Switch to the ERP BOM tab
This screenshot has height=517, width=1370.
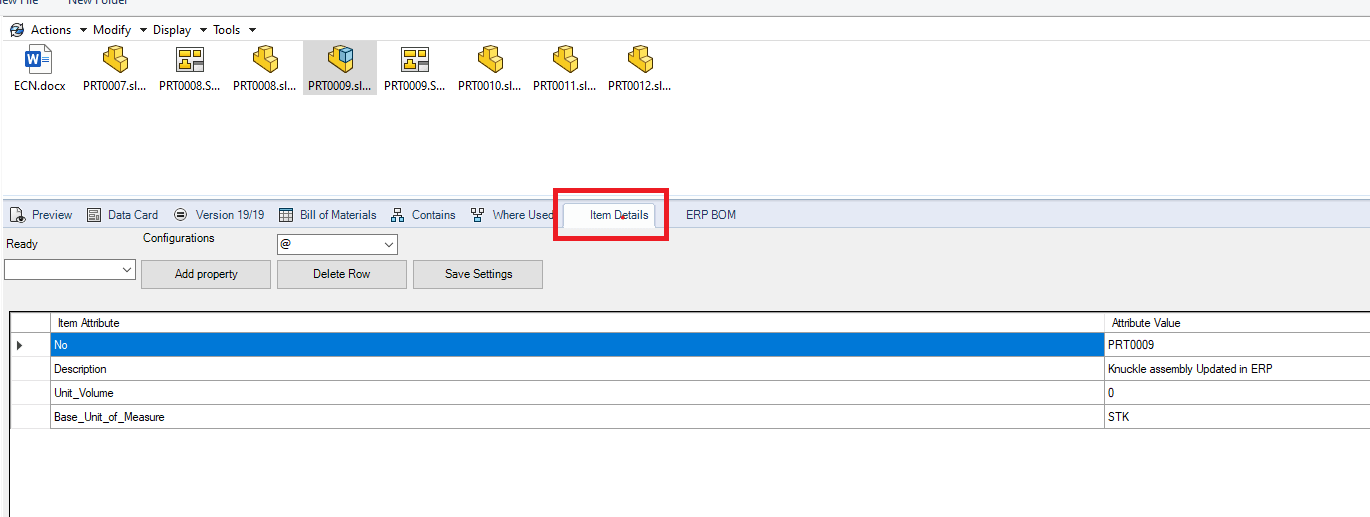pos(710,215)
